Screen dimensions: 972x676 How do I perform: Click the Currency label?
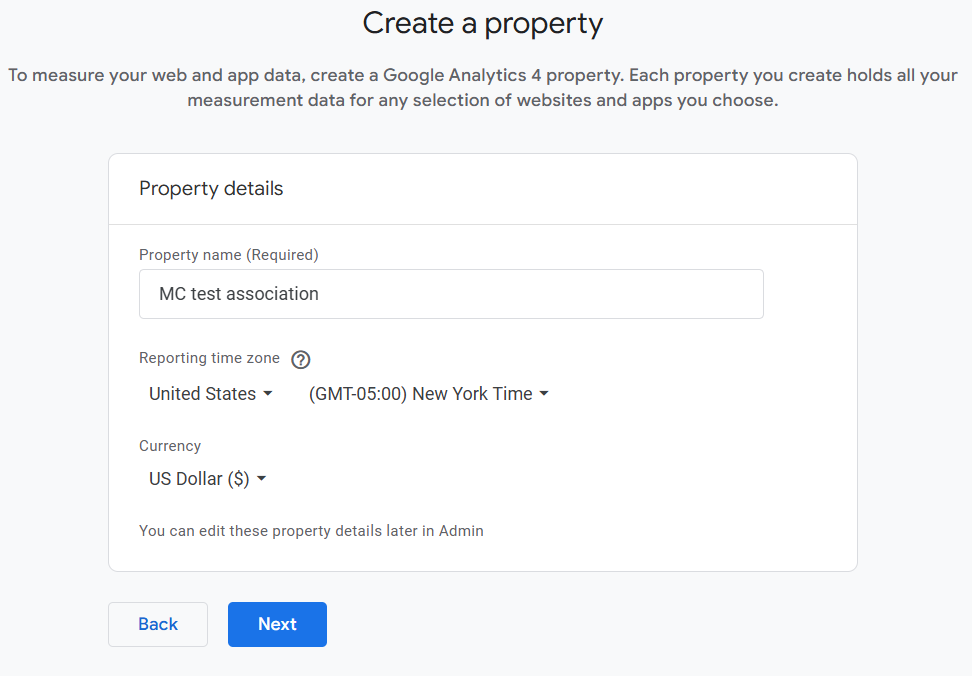[170, 446]
